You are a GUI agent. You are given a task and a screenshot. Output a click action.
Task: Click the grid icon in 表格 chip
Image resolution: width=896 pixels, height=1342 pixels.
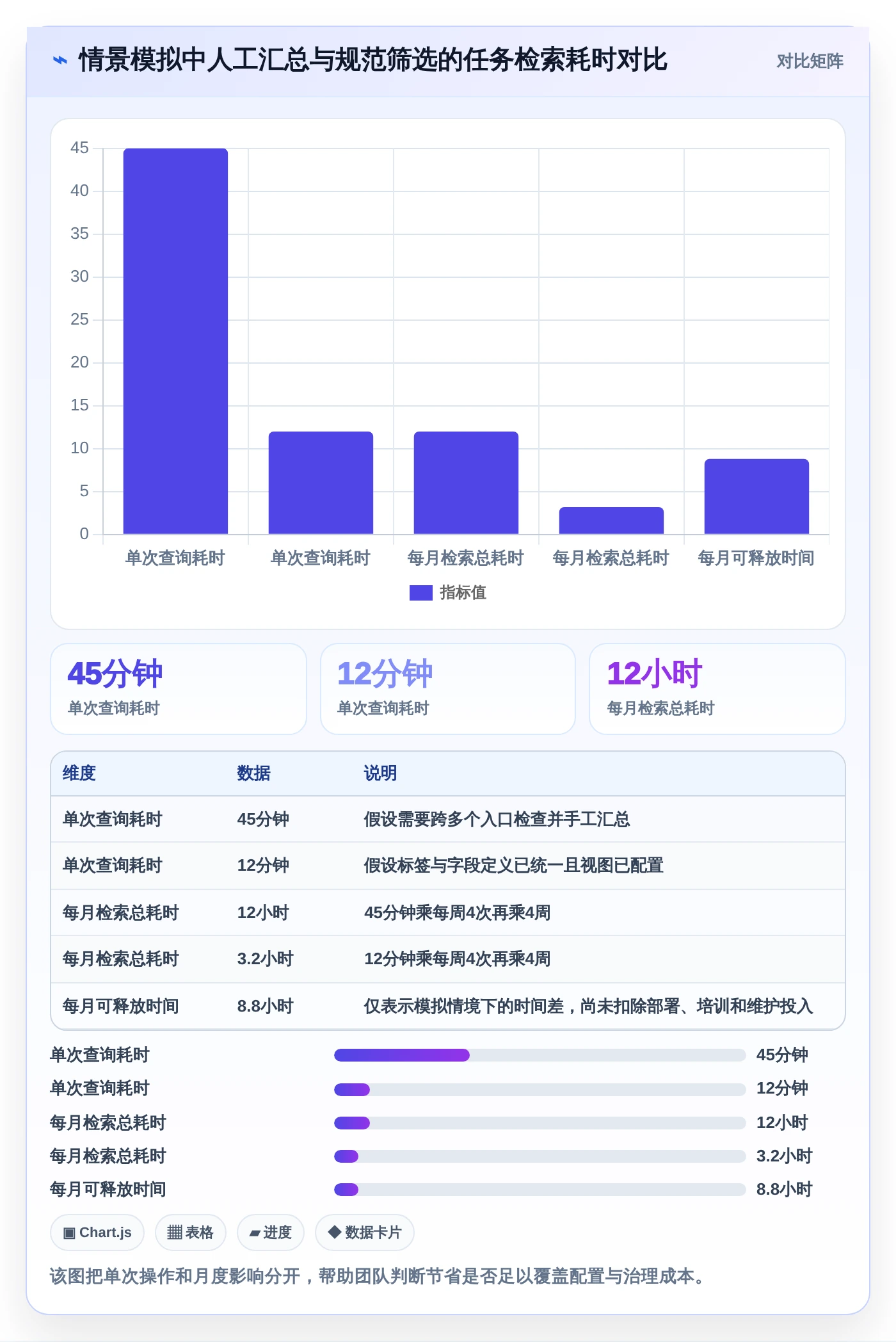pyautogui.click(x=175, y=1233)
